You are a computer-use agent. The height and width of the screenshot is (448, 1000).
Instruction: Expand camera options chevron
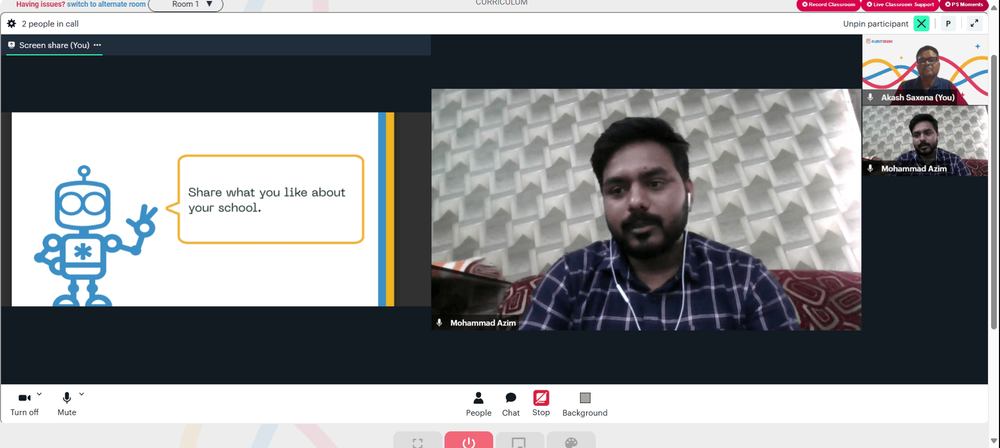coord(40,394)
